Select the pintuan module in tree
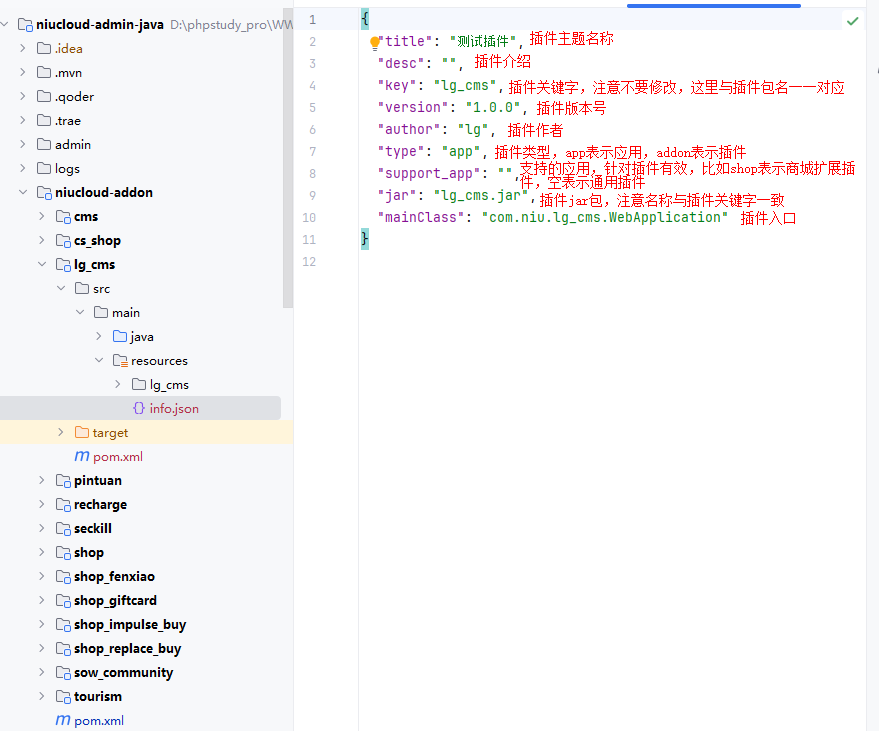Viewport: 879px width, 731px height. tap(97, 480)
